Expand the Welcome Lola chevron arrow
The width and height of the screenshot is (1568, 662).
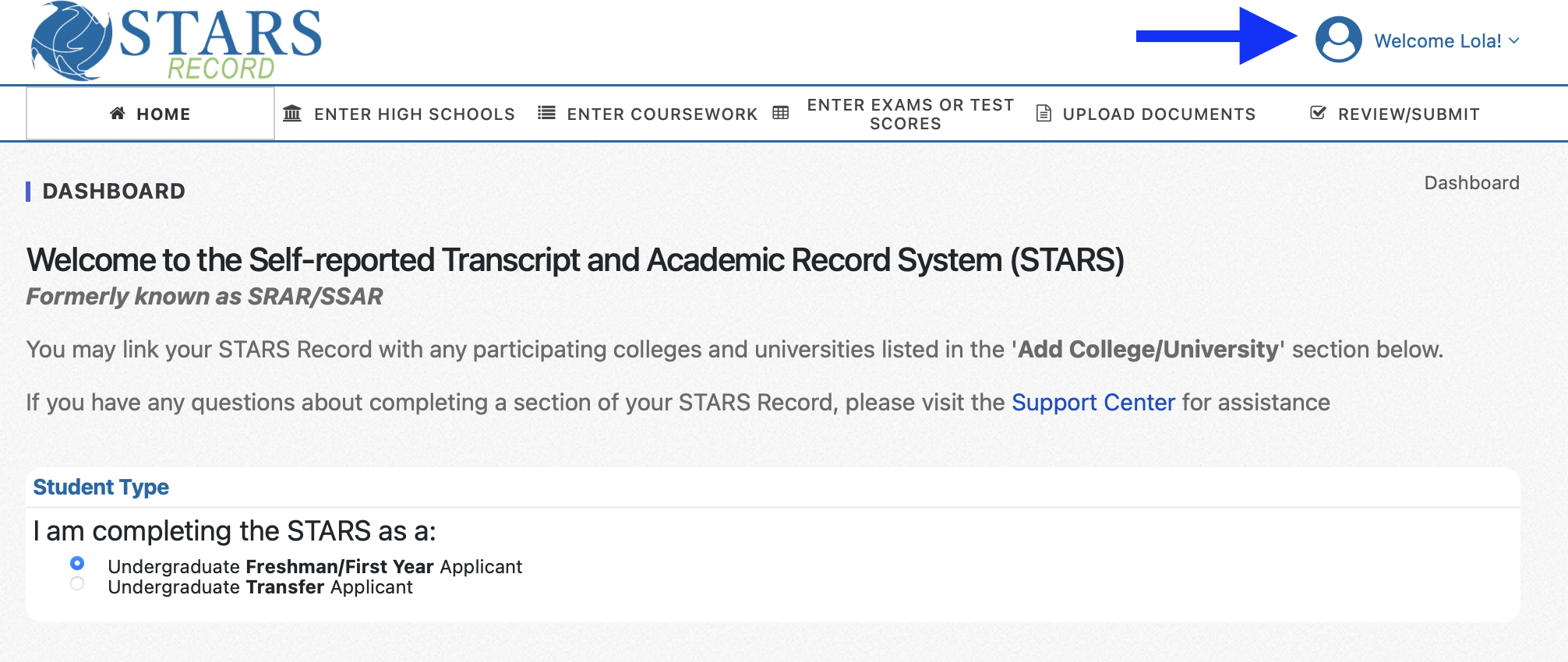1513,40
